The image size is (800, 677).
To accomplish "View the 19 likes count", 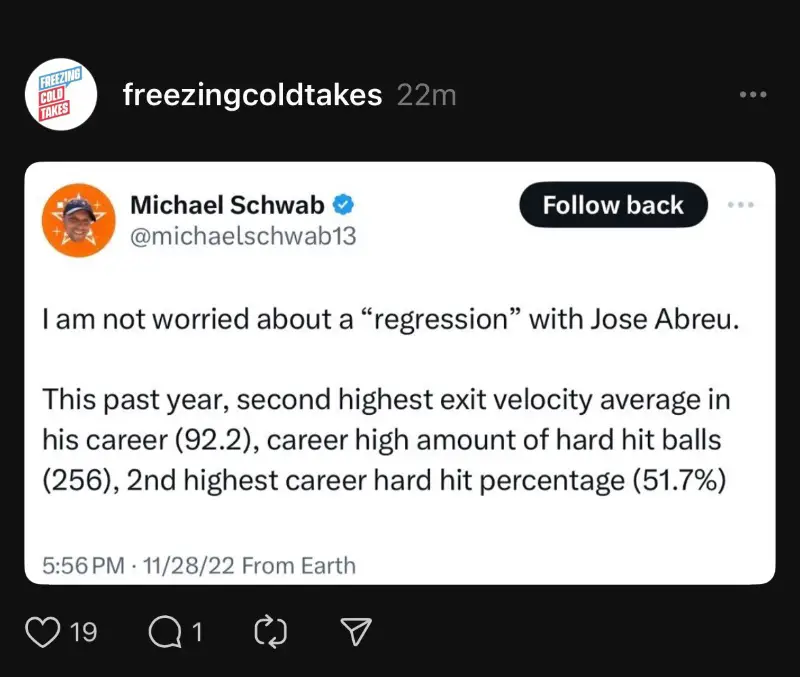I will tap(84, 631).
